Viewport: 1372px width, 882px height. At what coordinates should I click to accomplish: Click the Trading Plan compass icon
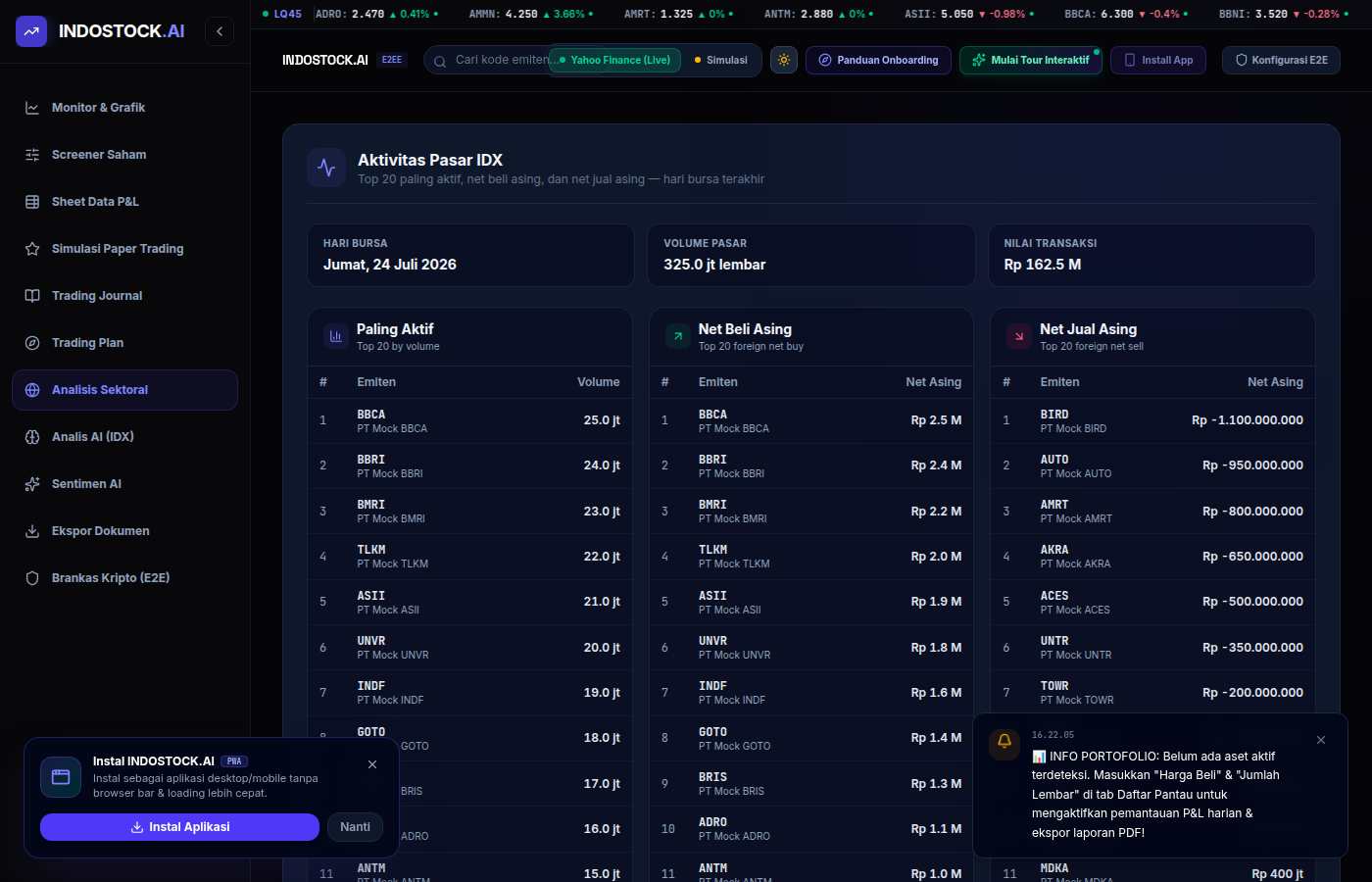pyautogui.click(x=32, y=343)
